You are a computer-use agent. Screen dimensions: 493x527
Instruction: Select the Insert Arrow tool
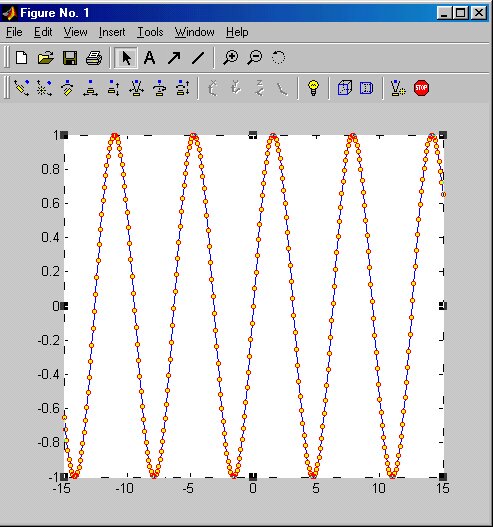point(174,58)
